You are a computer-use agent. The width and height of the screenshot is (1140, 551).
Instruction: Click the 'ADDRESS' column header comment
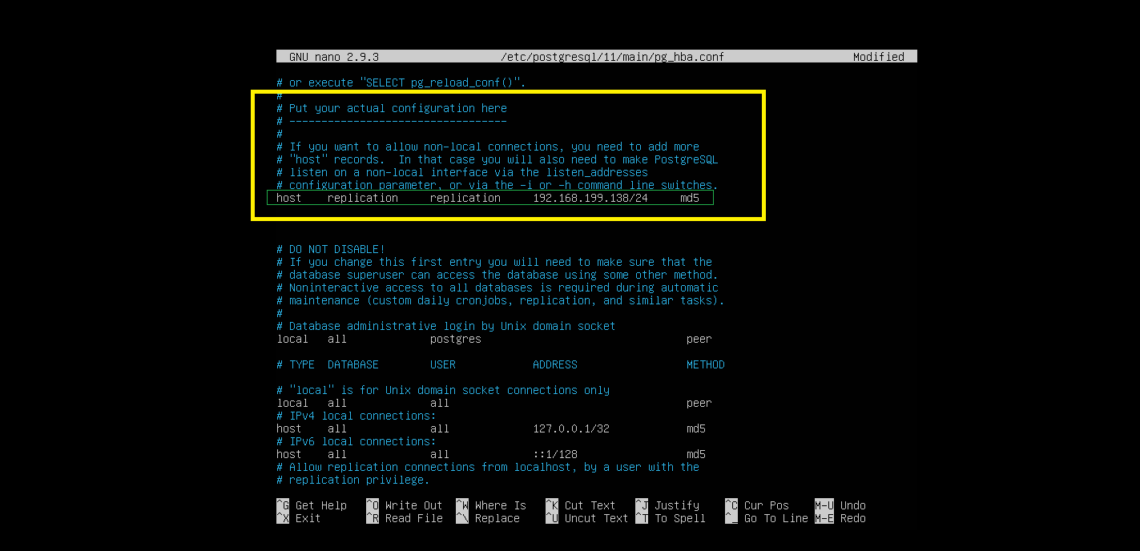(x=555, y=365)
